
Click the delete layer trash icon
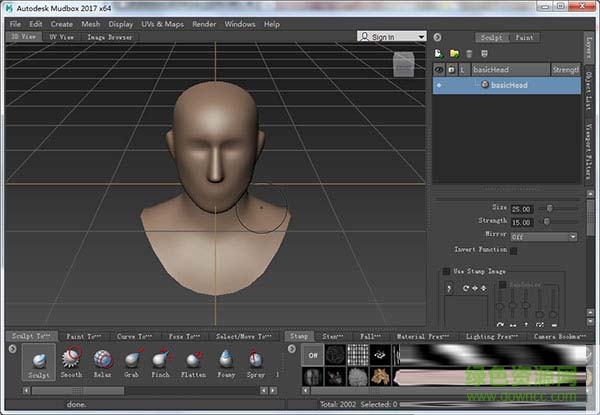tap(468, 53)
